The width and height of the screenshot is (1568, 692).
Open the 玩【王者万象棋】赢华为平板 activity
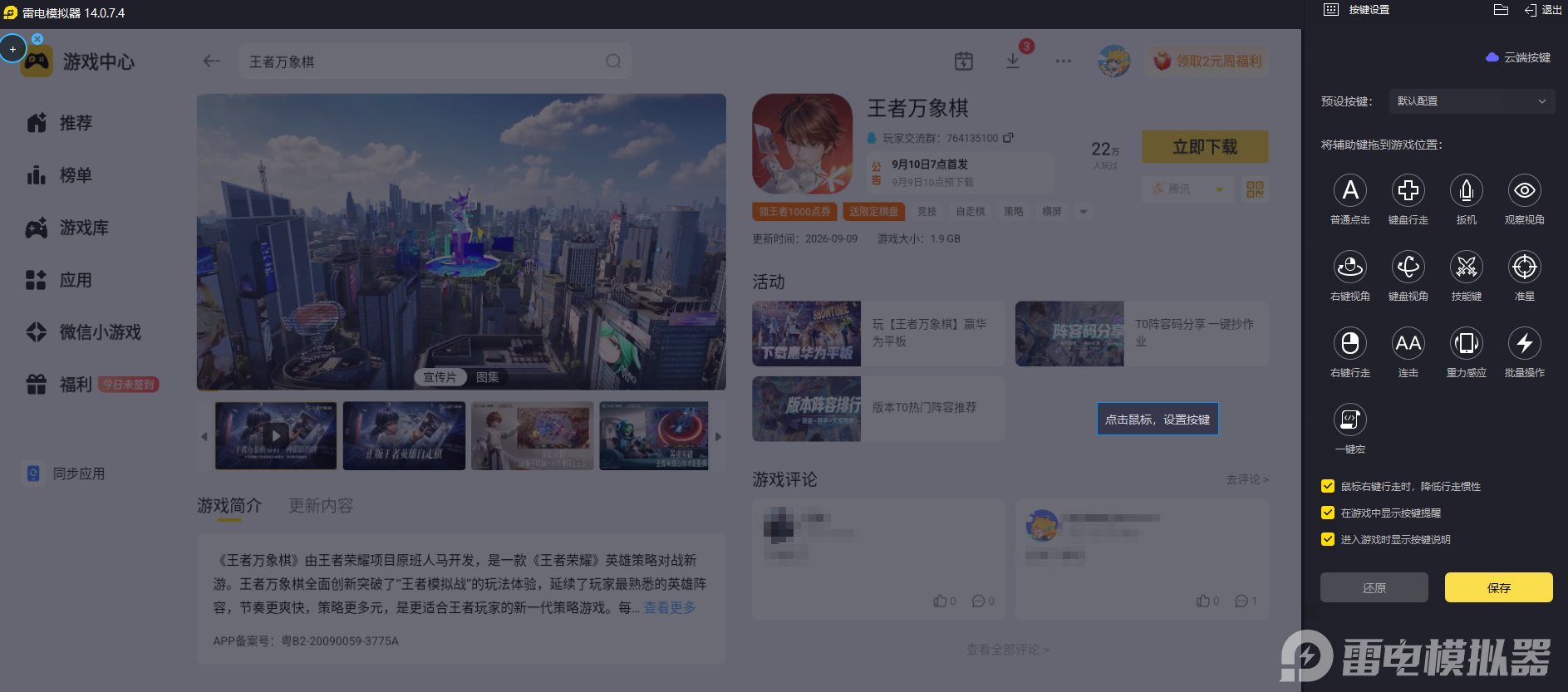pos(878,333)
